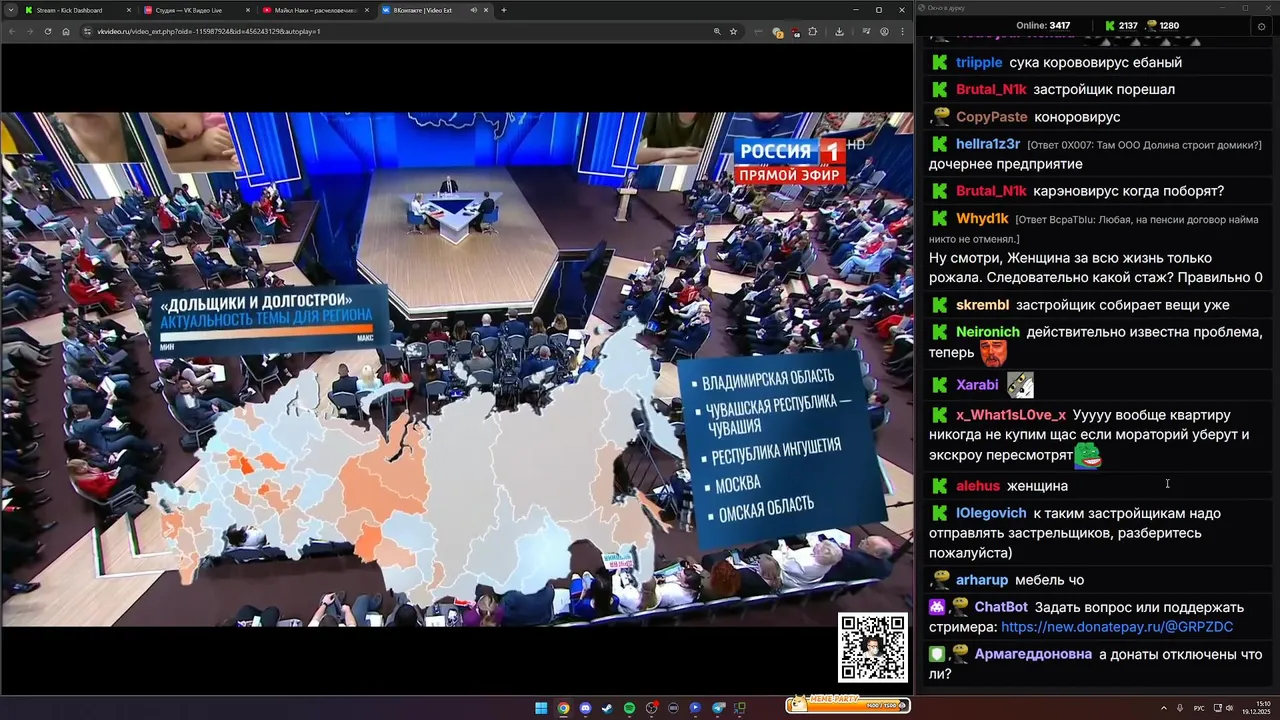Image resolution: width=1280 pixels, height=720 pixels.
Task: Open a new browser tab
Action: coord(503,10)
